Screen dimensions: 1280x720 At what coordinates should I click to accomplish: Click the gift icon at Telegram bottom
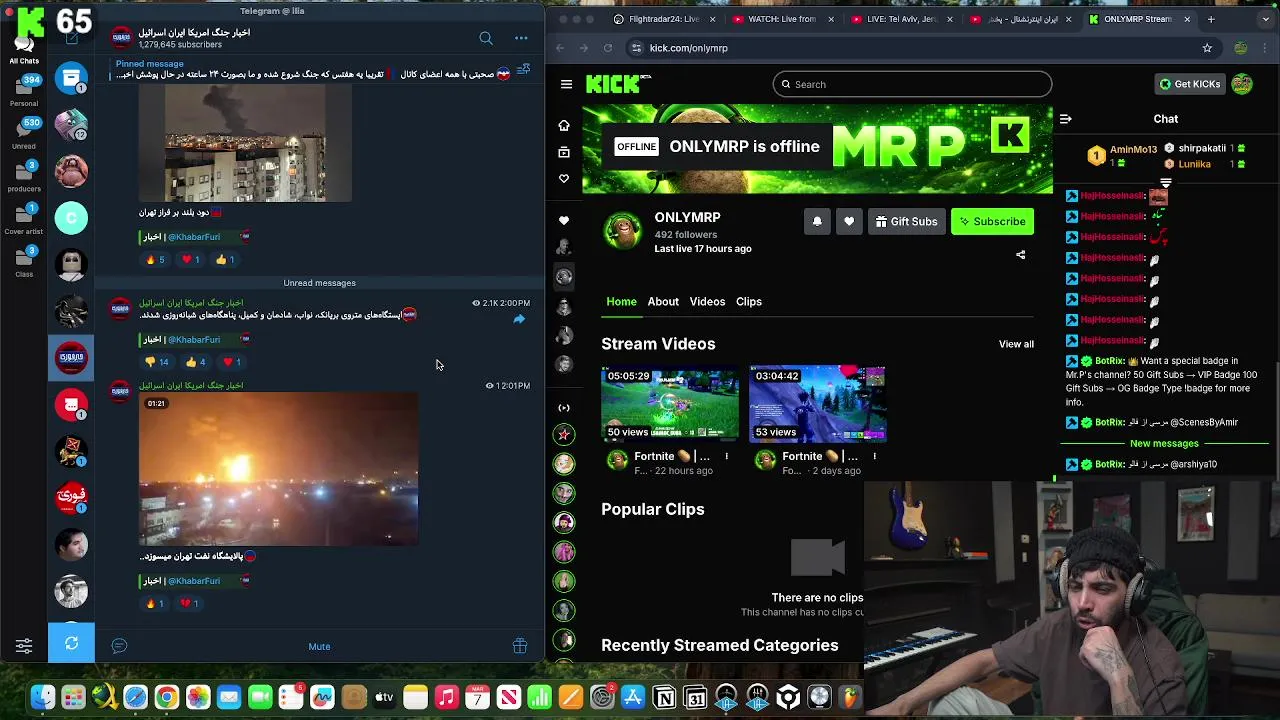pyautogui.click(x=520, y=646)
